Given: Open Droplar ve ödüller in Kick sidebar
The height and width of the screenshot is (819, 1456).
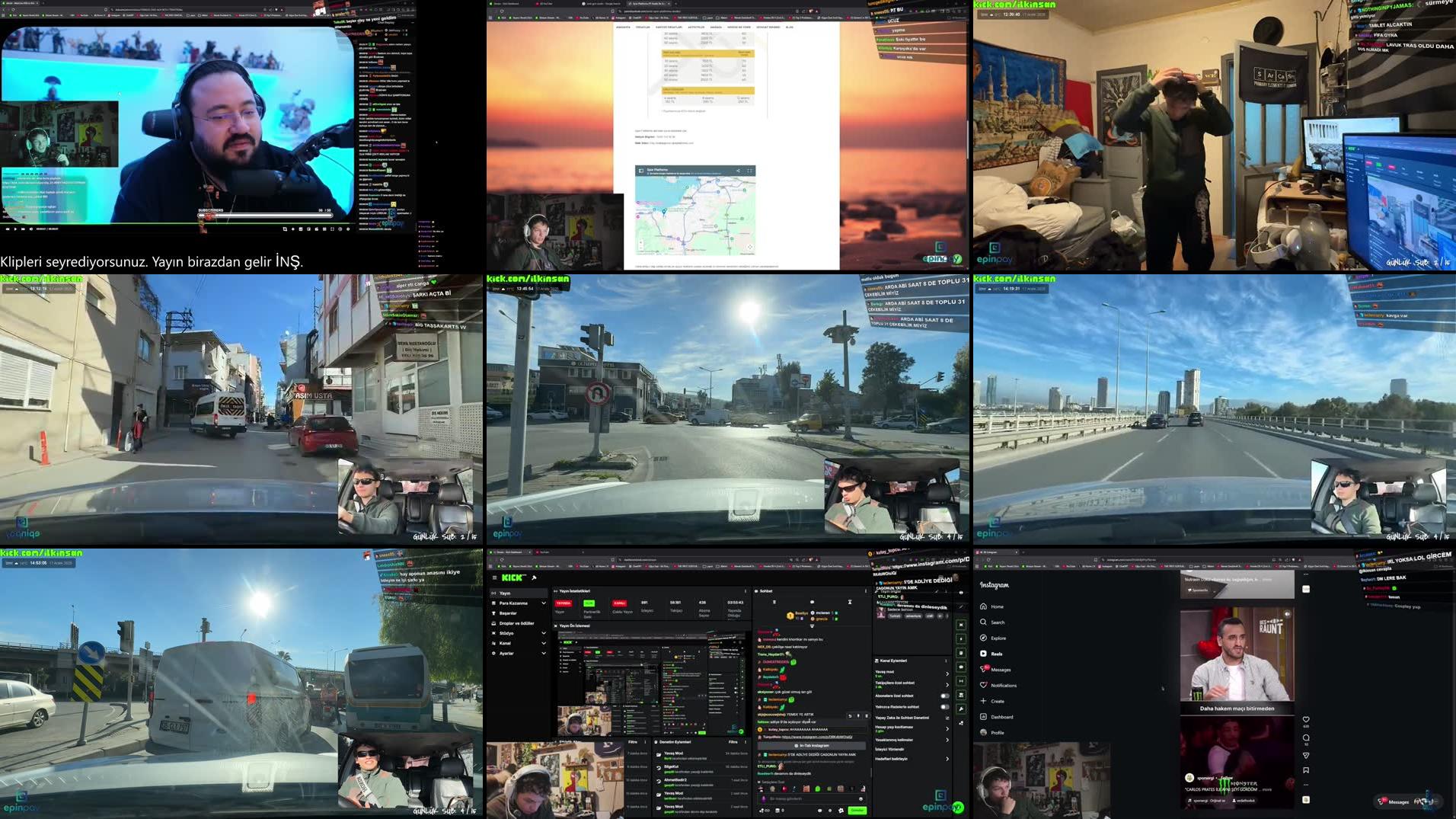Looking at the screenshot, I should [516, 623].
